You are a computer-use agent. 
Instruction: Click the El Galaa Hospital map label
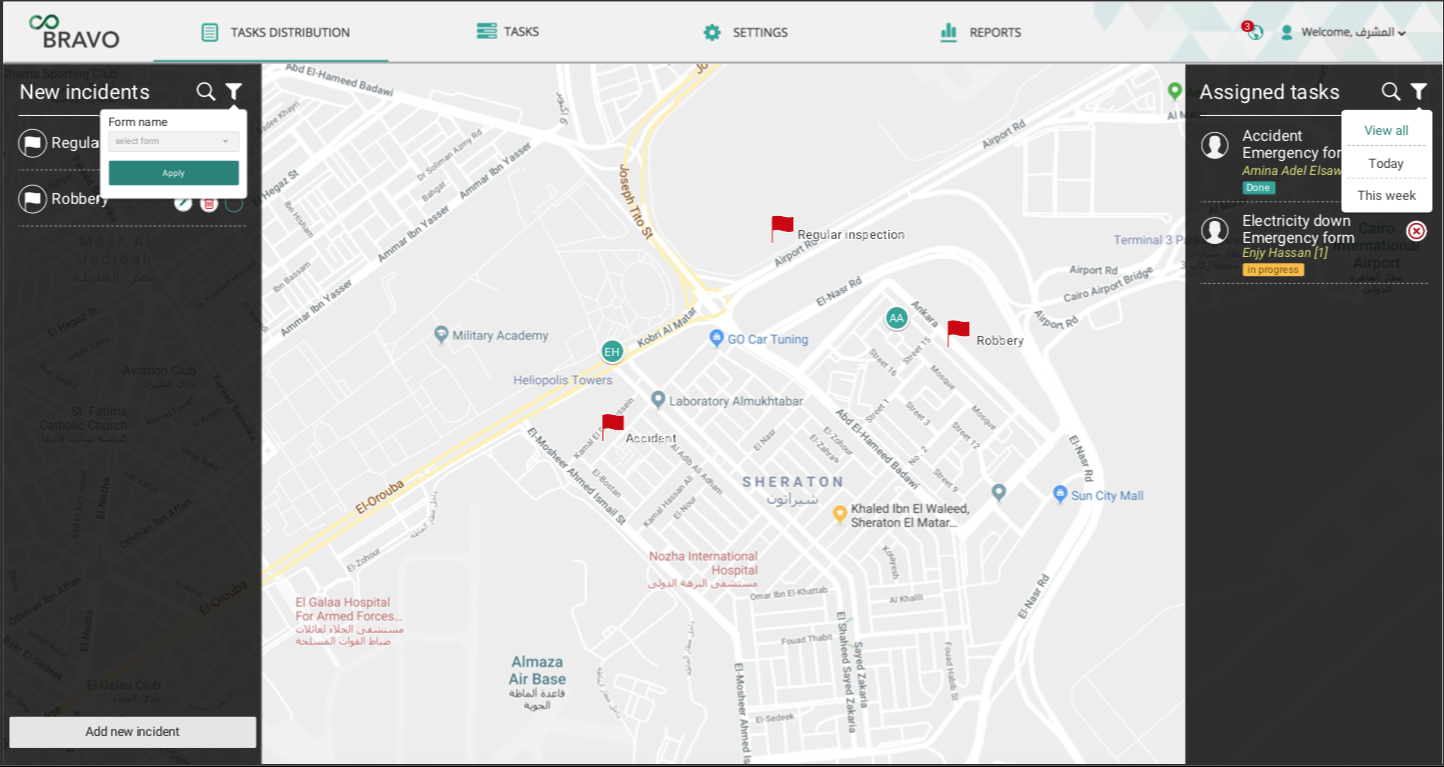tap(349, 622)
